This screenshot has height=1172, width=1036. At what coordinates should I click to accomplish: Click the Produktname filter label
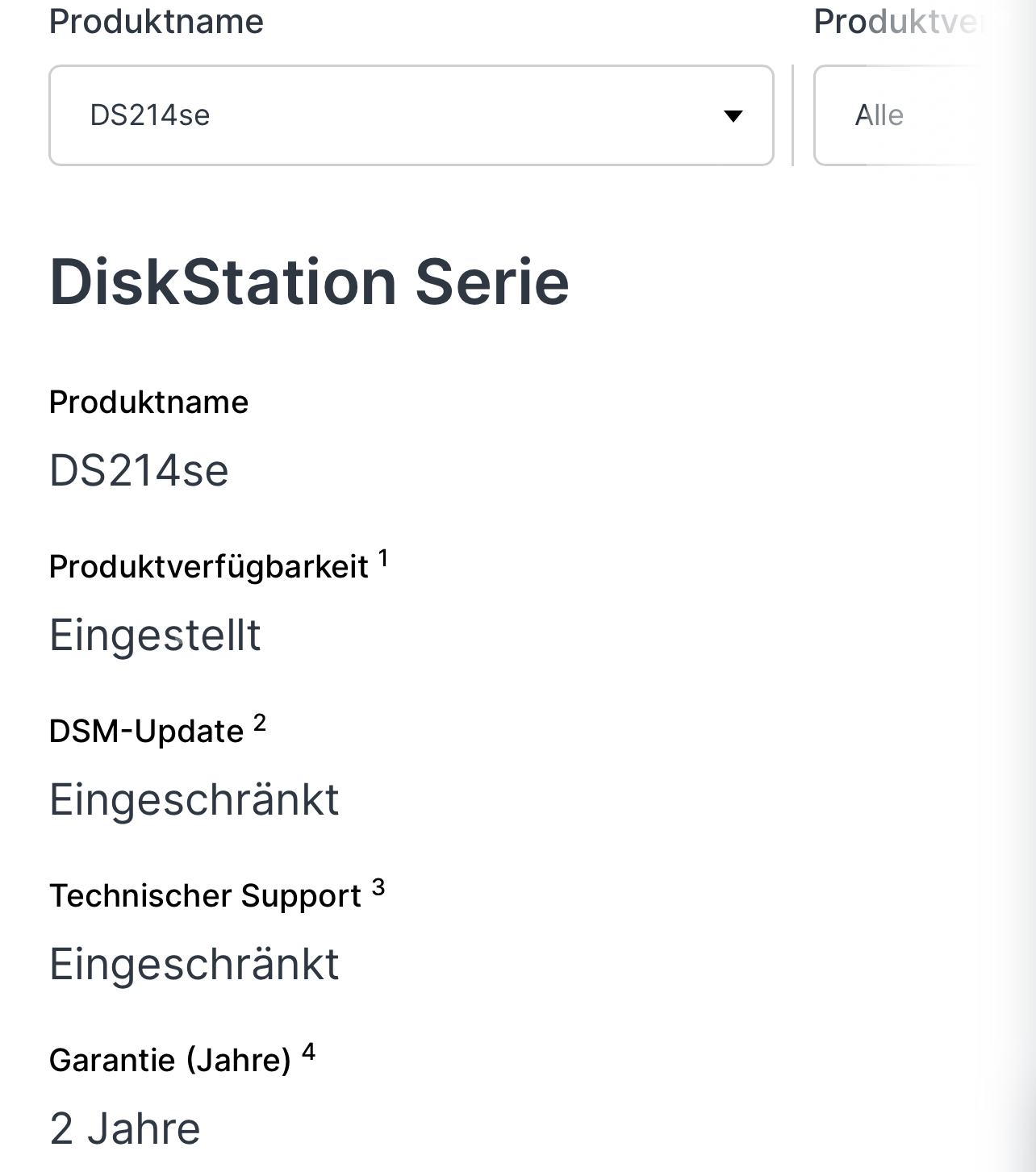click(157, 22)
